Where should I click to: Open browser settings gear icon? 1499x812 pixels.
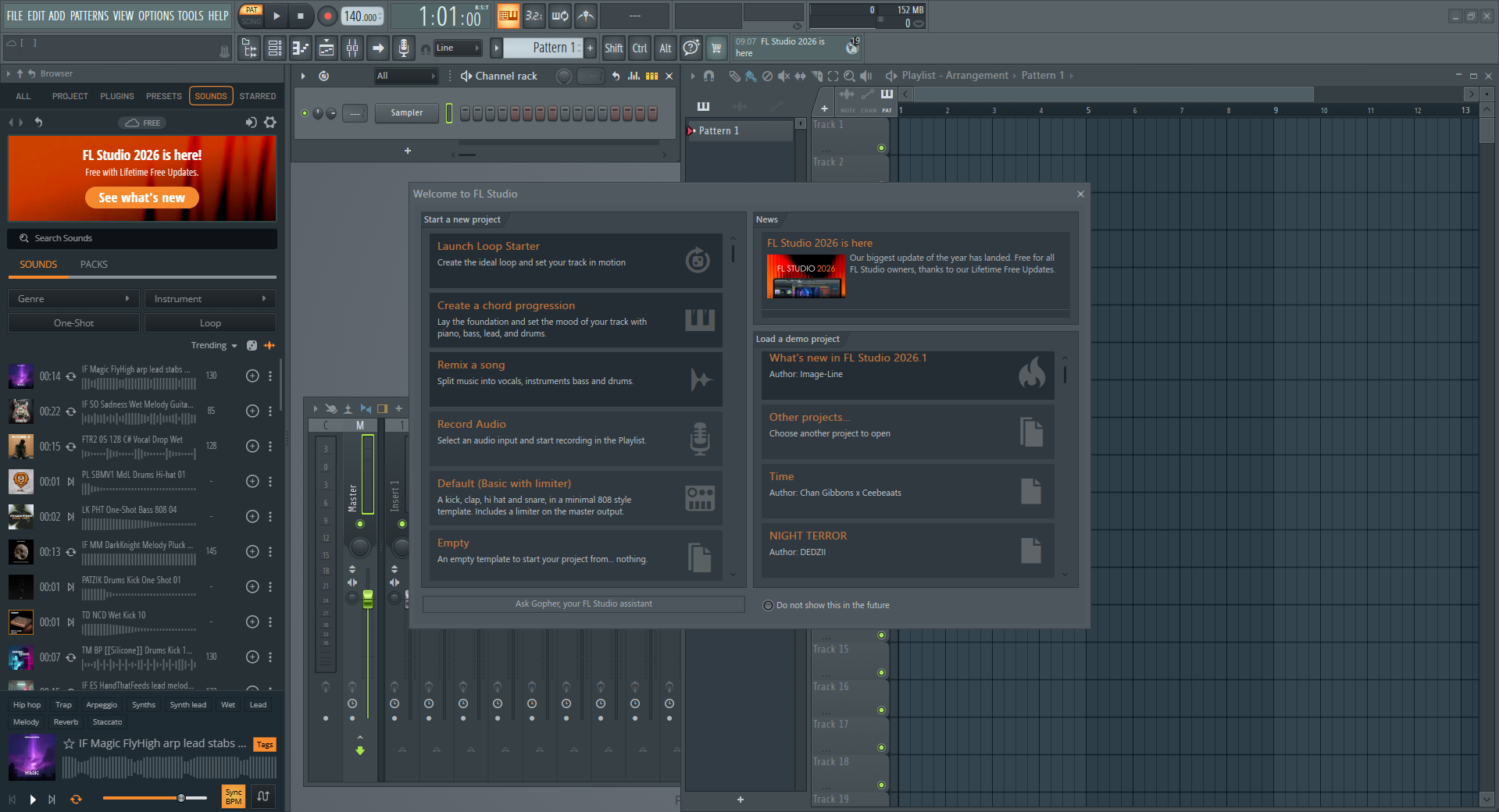pos(270,123)
